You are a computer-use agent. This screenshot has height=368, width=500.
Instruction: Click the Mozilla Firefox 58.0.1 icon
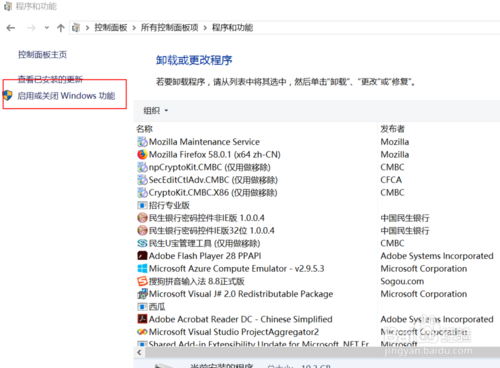142,155
